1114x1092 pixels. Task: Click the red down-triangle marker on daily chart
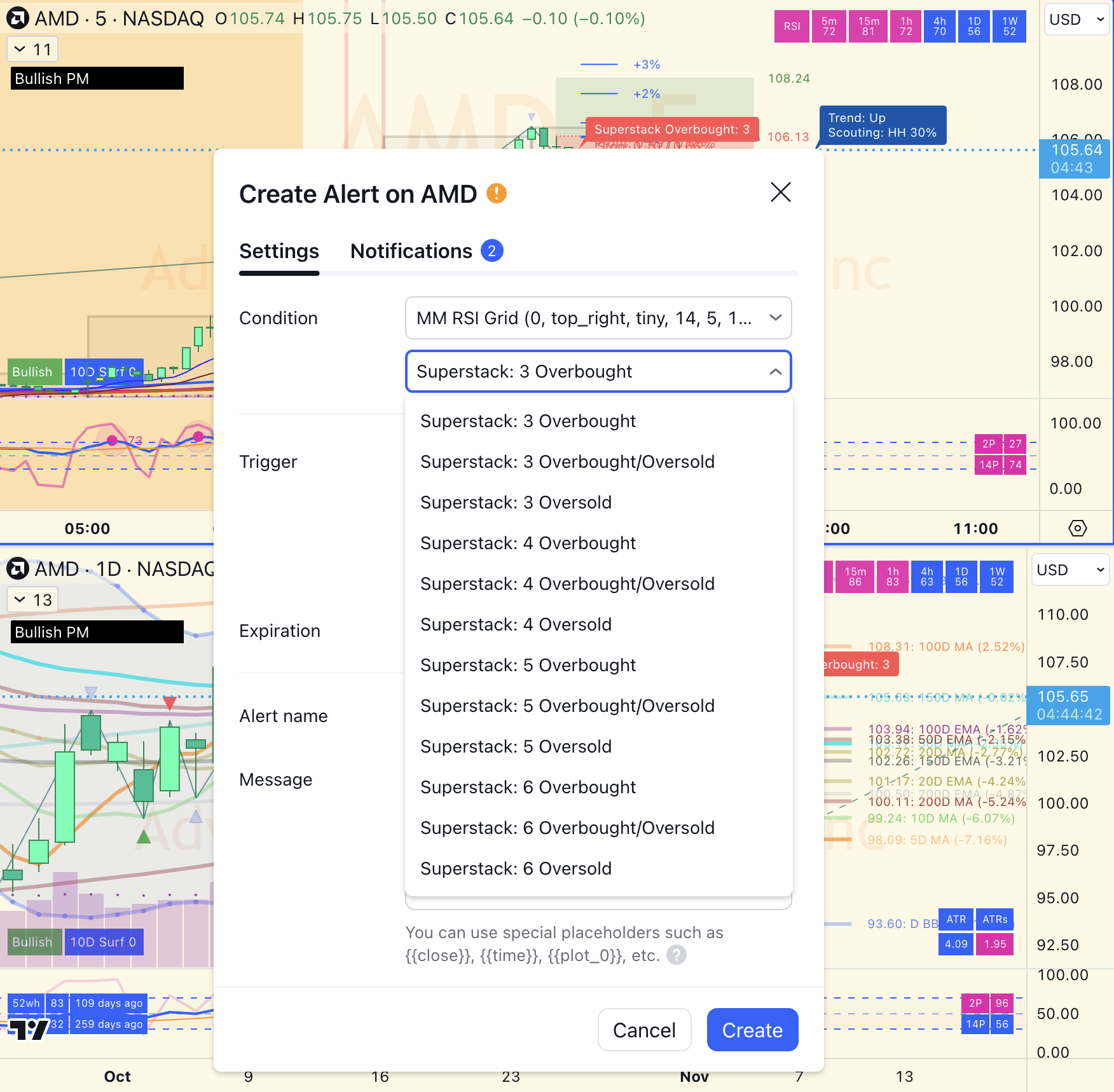(x=169, y=703)
